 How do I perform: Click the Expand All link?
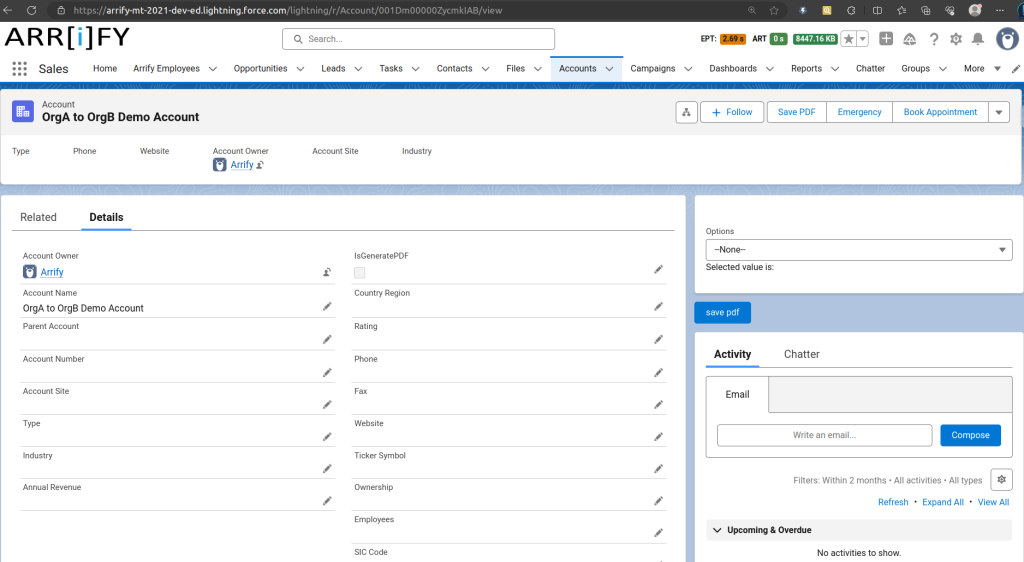[x=942, y=502]
